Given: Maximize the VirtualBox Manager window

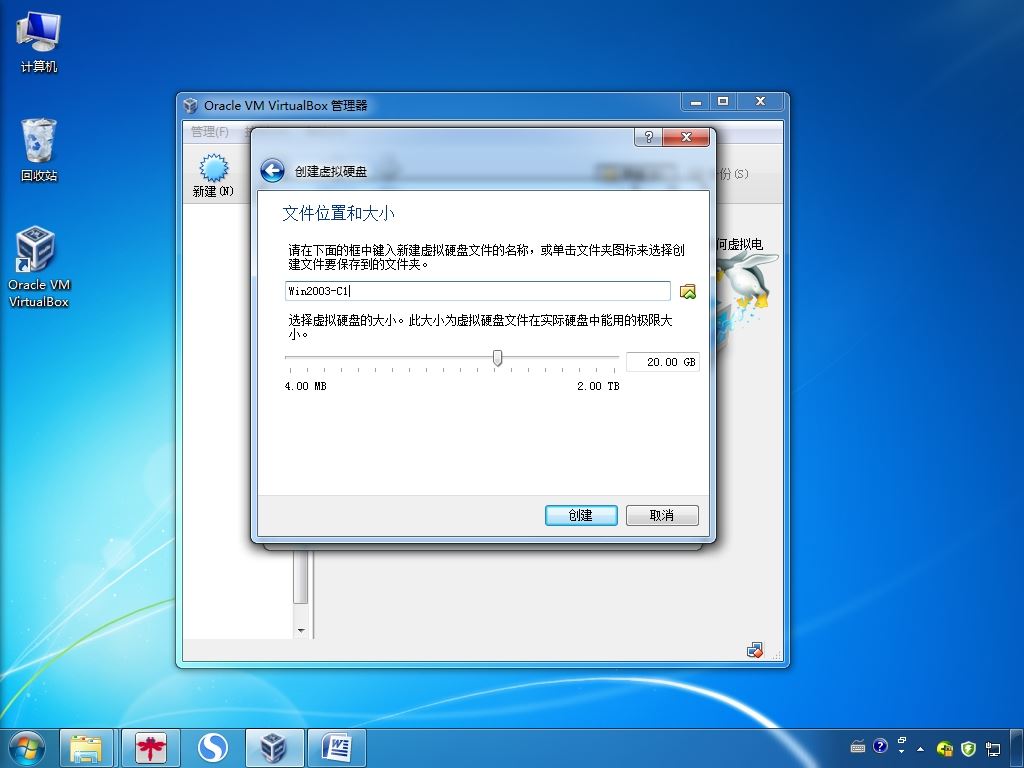Looking at the screenshot, I should (x=723, y=101).
